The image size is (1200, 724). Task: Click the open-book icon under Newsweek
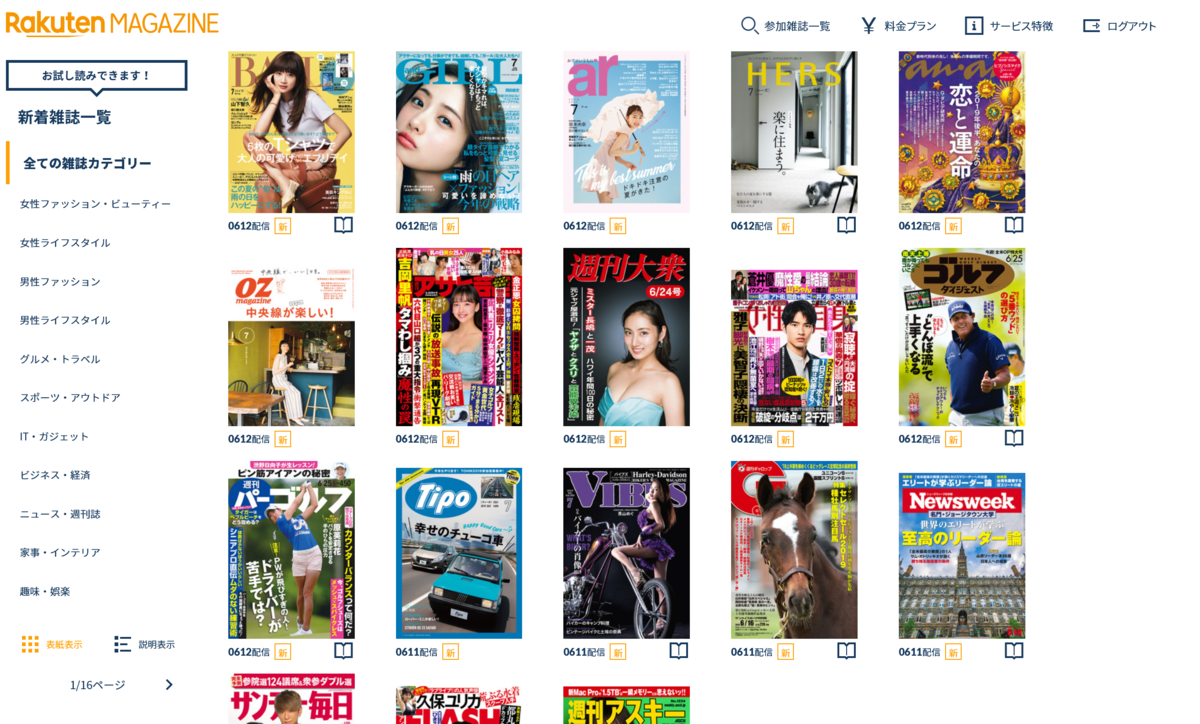[x=1014, y=651]
